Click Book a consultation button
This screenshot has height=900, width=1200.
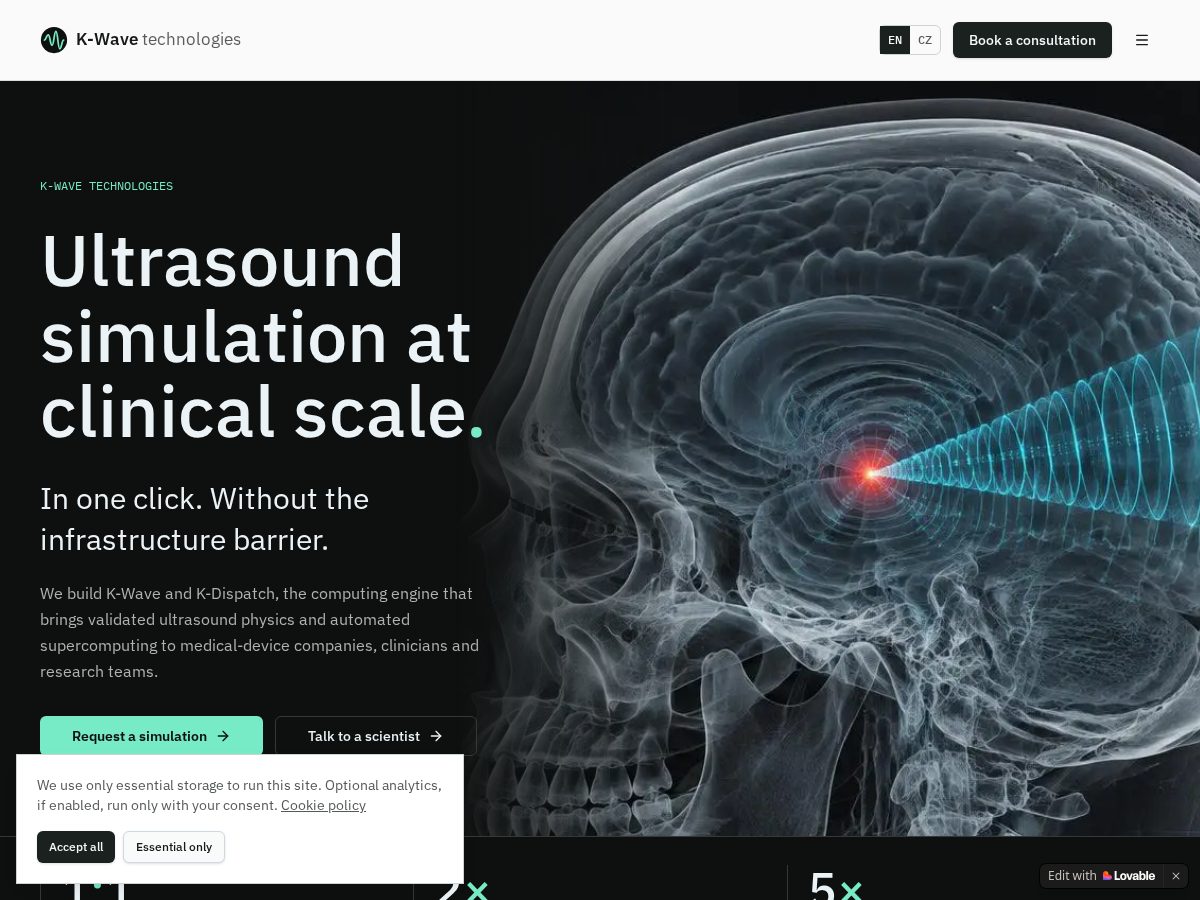point(1032,40)
